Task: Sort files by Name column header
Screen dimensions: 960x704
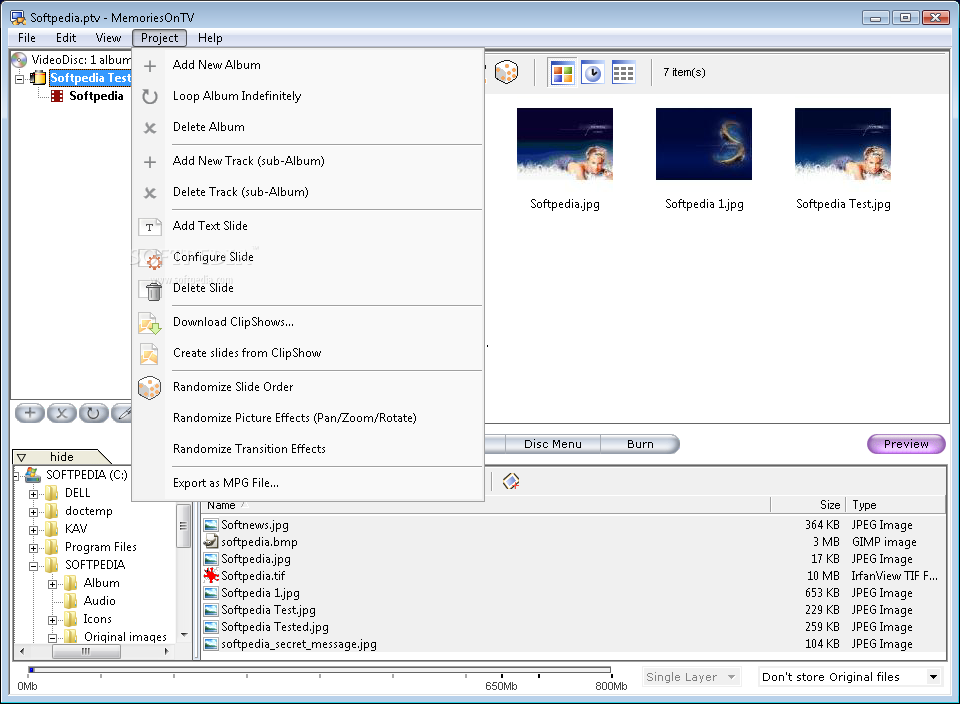Action: pos(485,505)
